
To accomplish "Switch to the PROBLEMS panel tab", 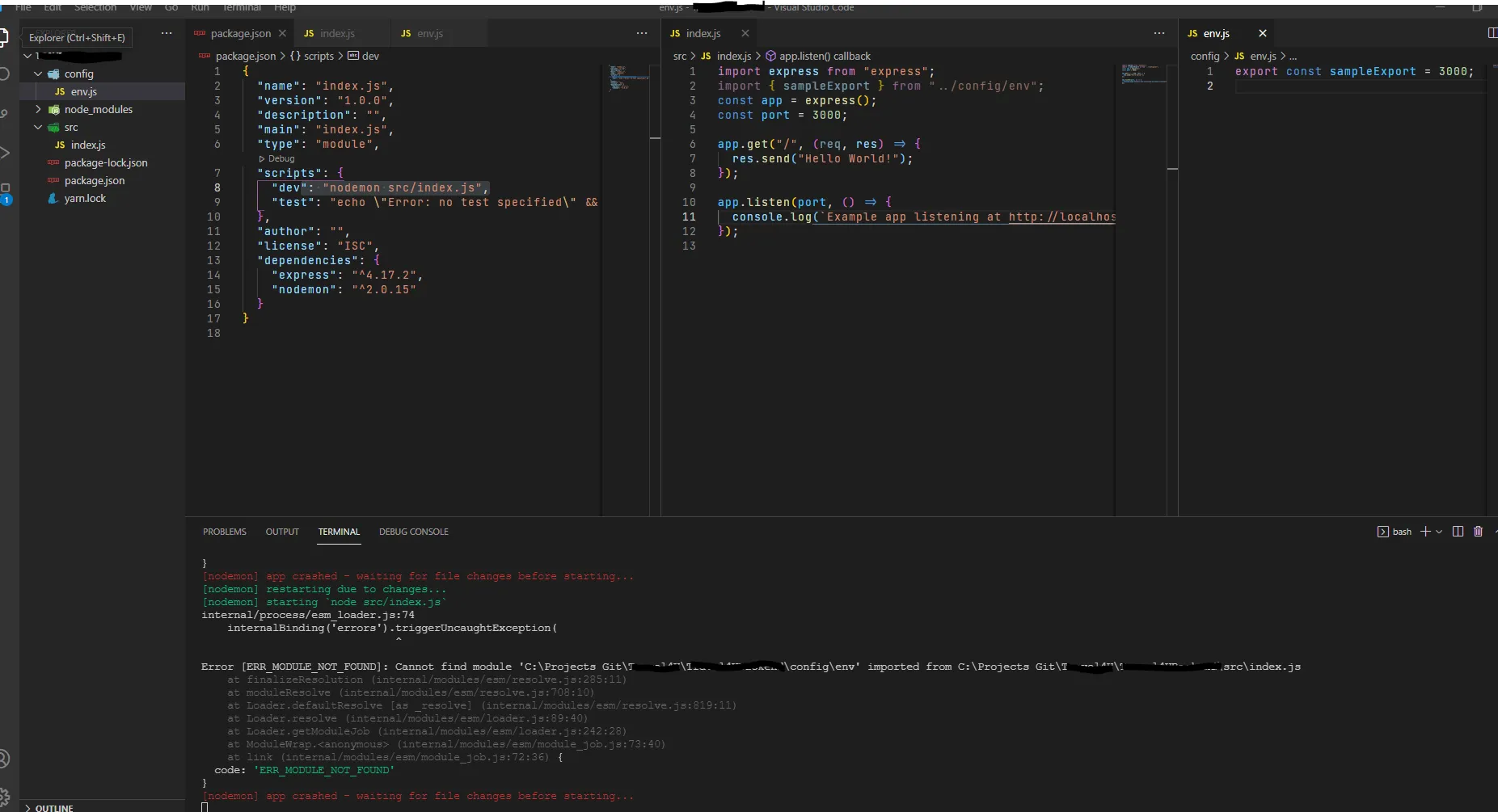I will click(224, 532).
